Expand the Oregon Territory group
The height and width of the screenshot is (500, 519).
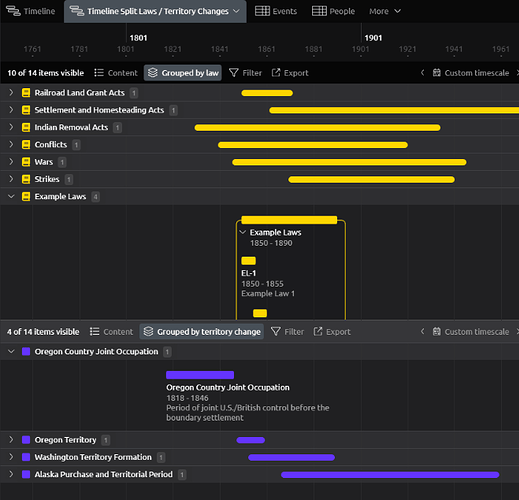click(11, 440)
